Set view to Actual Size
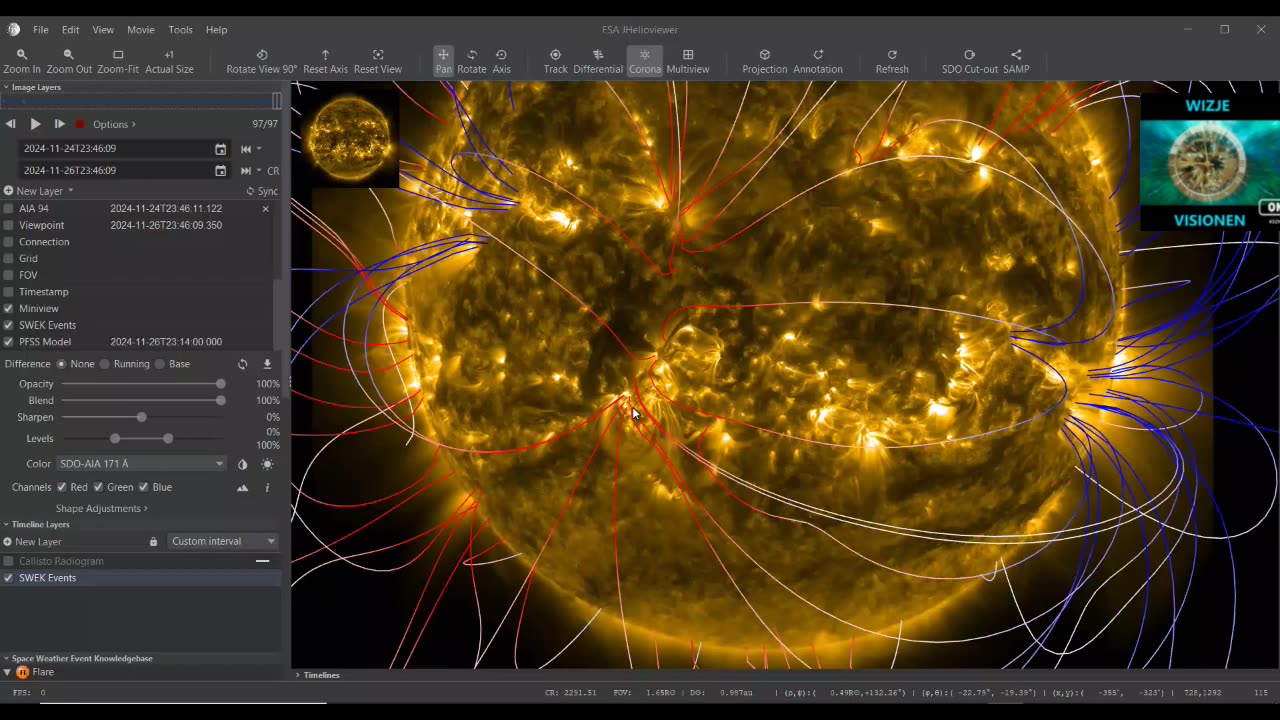The height and width of the screenshot is (720, 1280). (169, 61)
